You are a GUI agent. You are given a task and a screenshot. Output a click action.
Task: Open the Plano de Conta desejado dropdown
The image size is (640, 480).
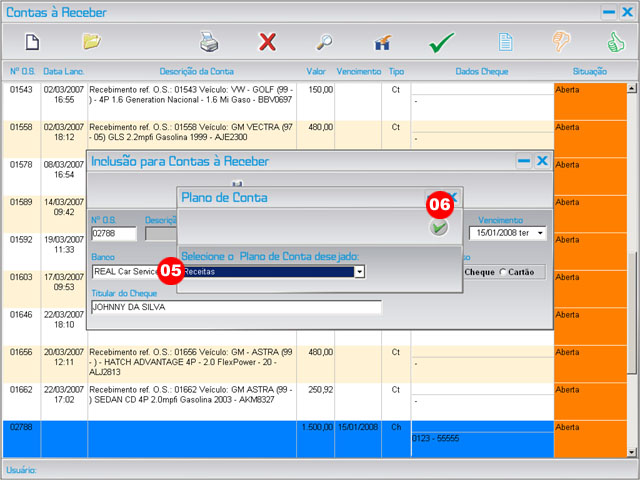point(359,271)
